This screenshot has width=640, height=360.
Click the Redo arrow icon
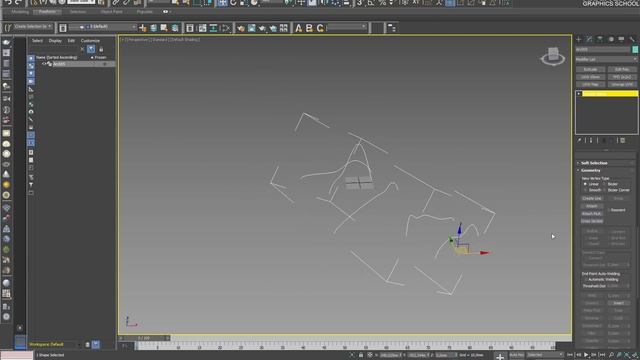[x=18, y=2]
